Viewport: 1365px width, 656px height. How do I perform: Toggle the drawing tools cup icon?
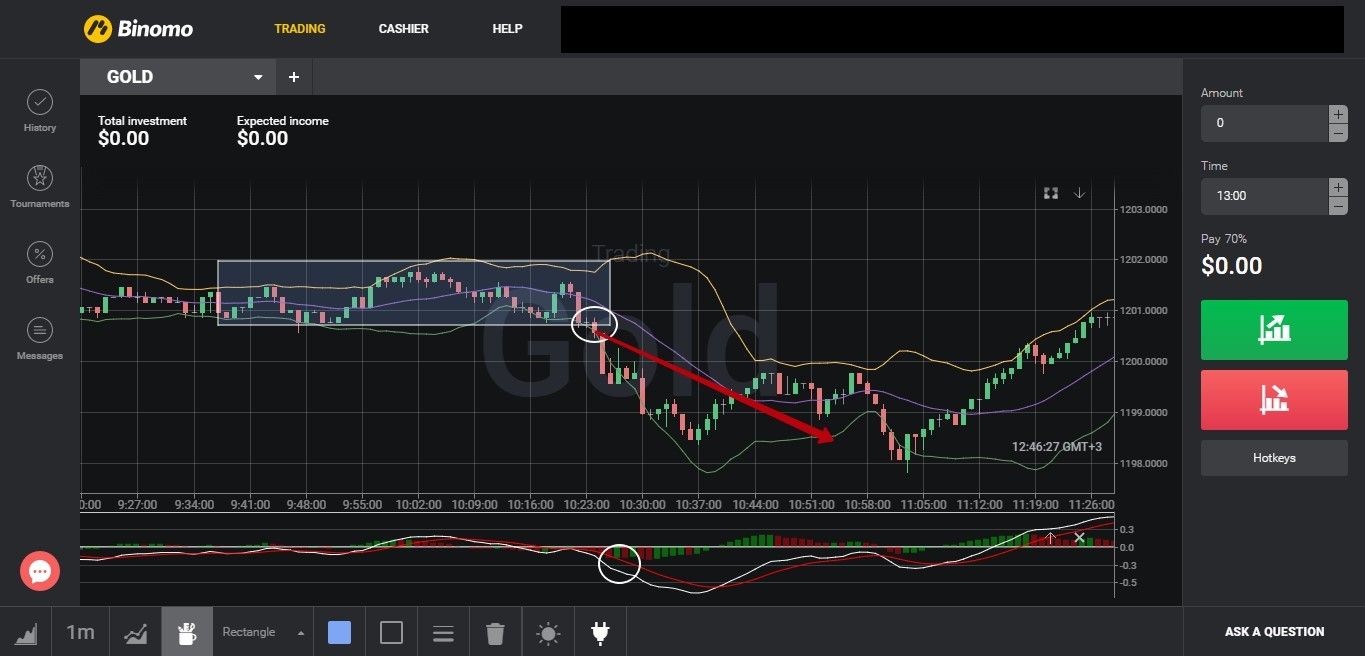187,632
